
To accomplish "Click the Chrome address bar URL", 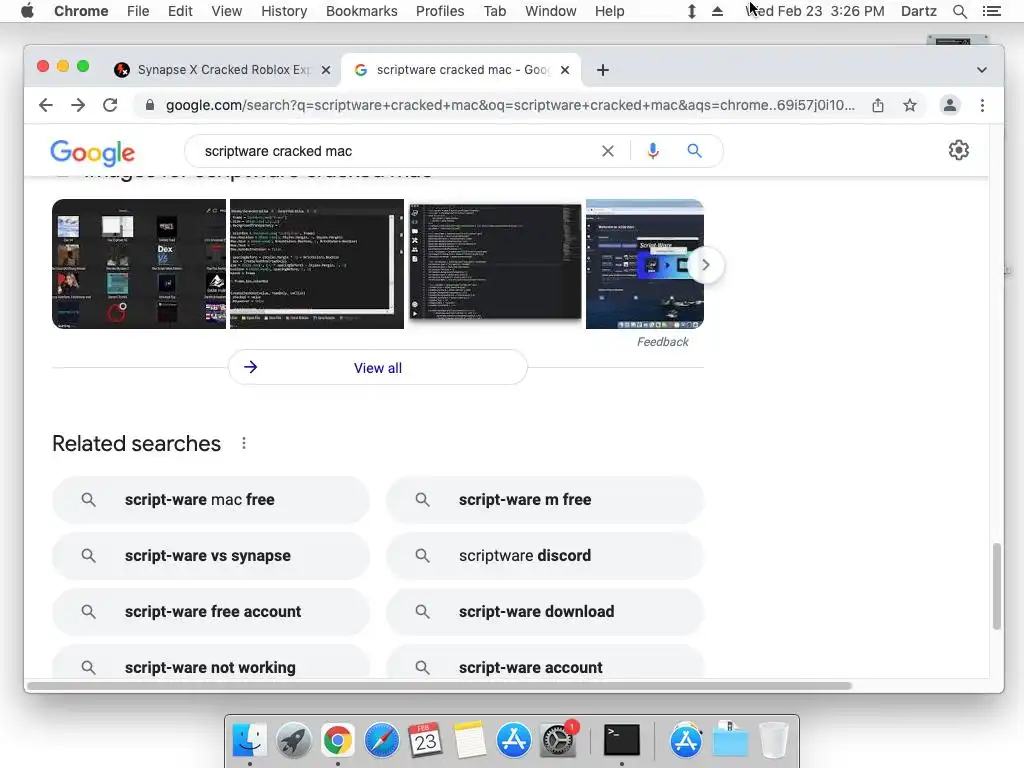I will click(x=509, y=105).
